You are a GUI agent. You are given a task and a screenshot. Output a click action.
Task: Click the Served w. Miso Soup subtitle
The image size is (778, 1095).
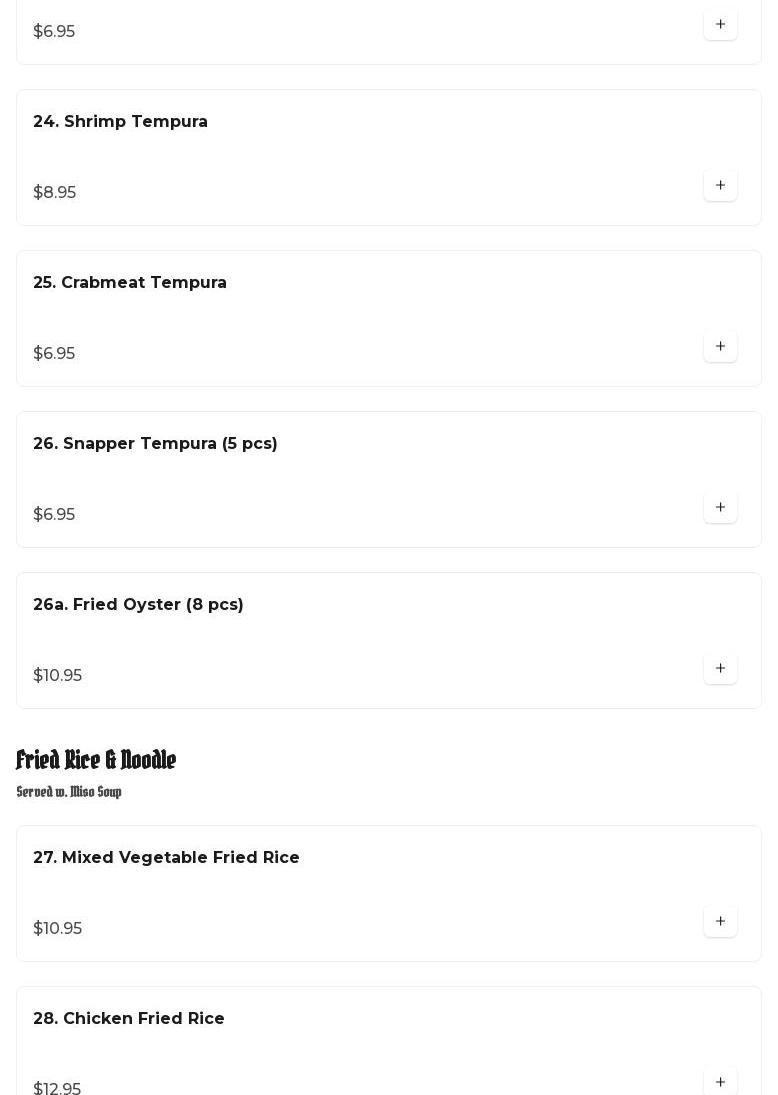(69, 792)
